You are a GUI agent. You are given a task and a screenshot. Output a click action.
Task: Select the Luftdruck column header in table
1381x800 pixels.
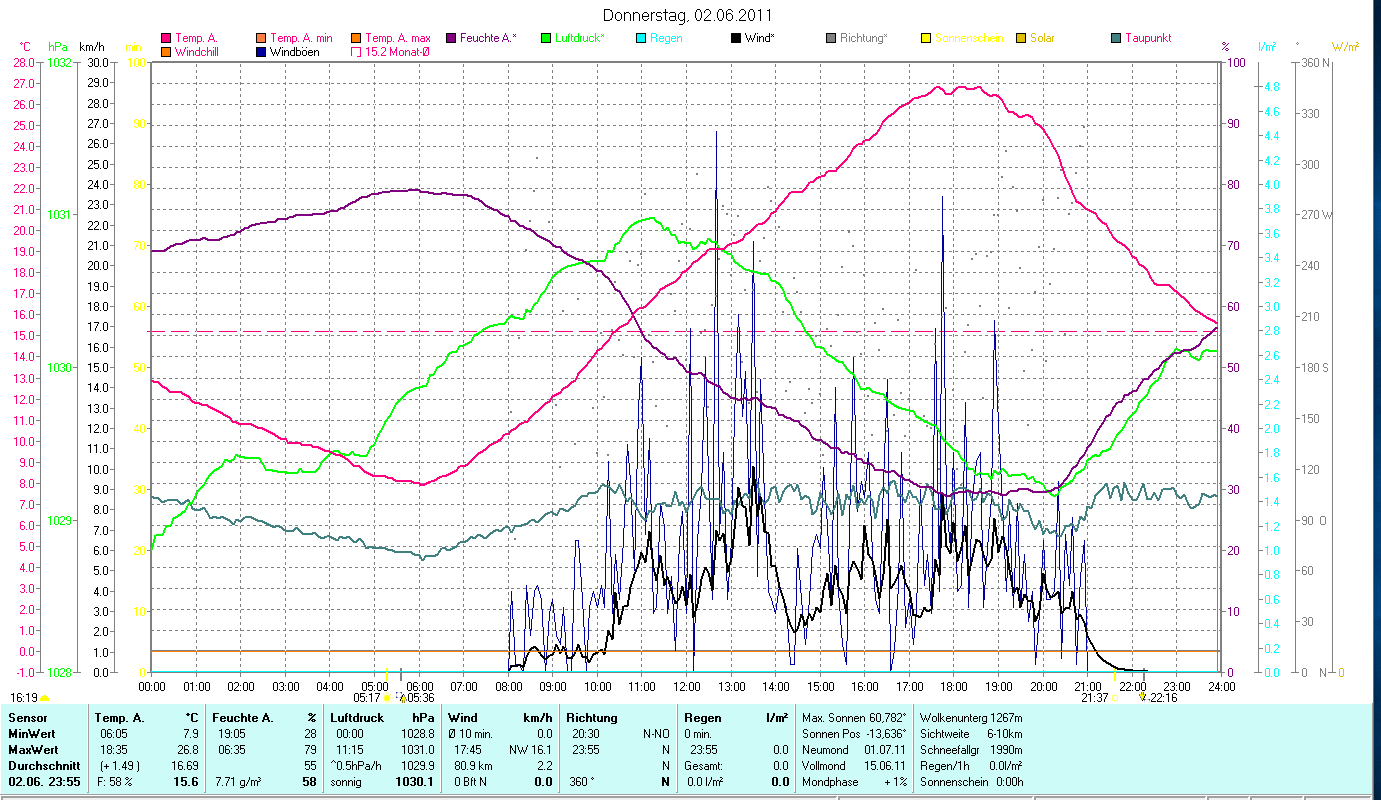click(x=357, y=718)
